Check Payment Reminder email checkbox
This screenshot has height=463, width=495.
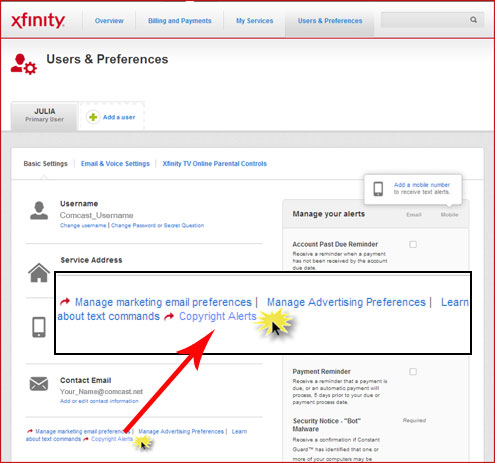coord(413,371)
